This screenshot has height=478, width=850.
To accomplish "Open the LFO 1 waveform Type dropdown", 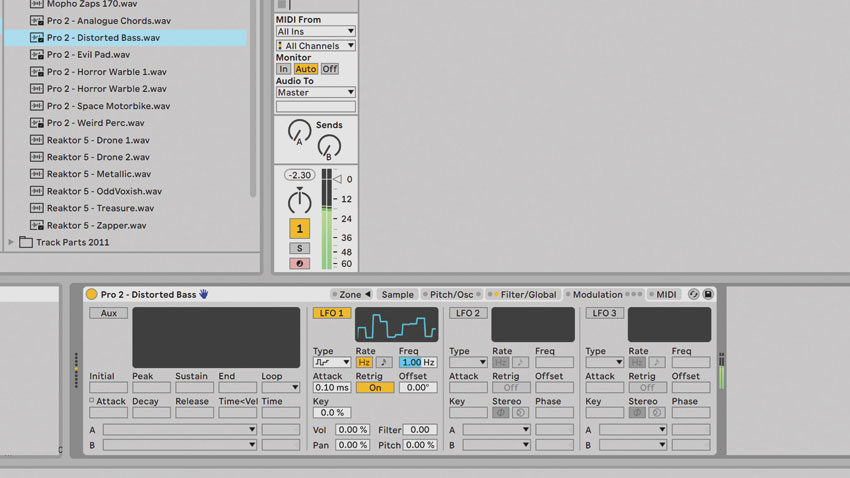I will point(332,363).
